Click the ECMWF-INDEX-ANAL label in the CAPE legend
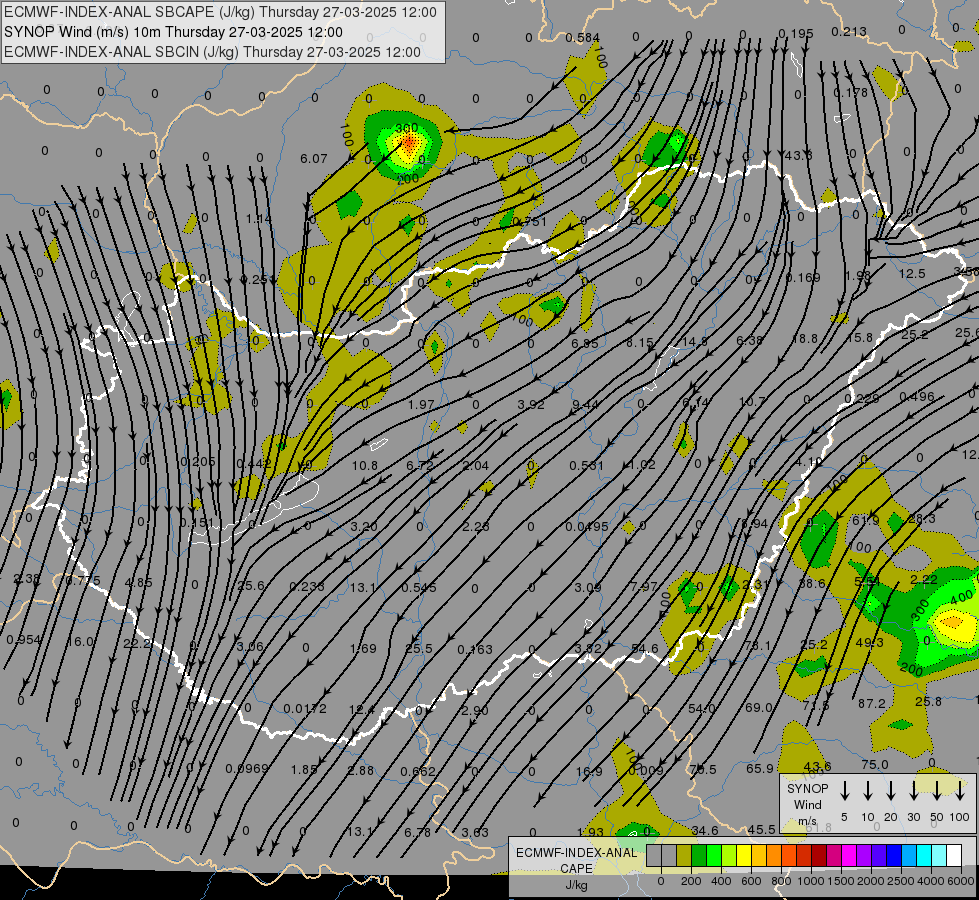The width and height of the screenshot is (979, 900). (576, 853)
